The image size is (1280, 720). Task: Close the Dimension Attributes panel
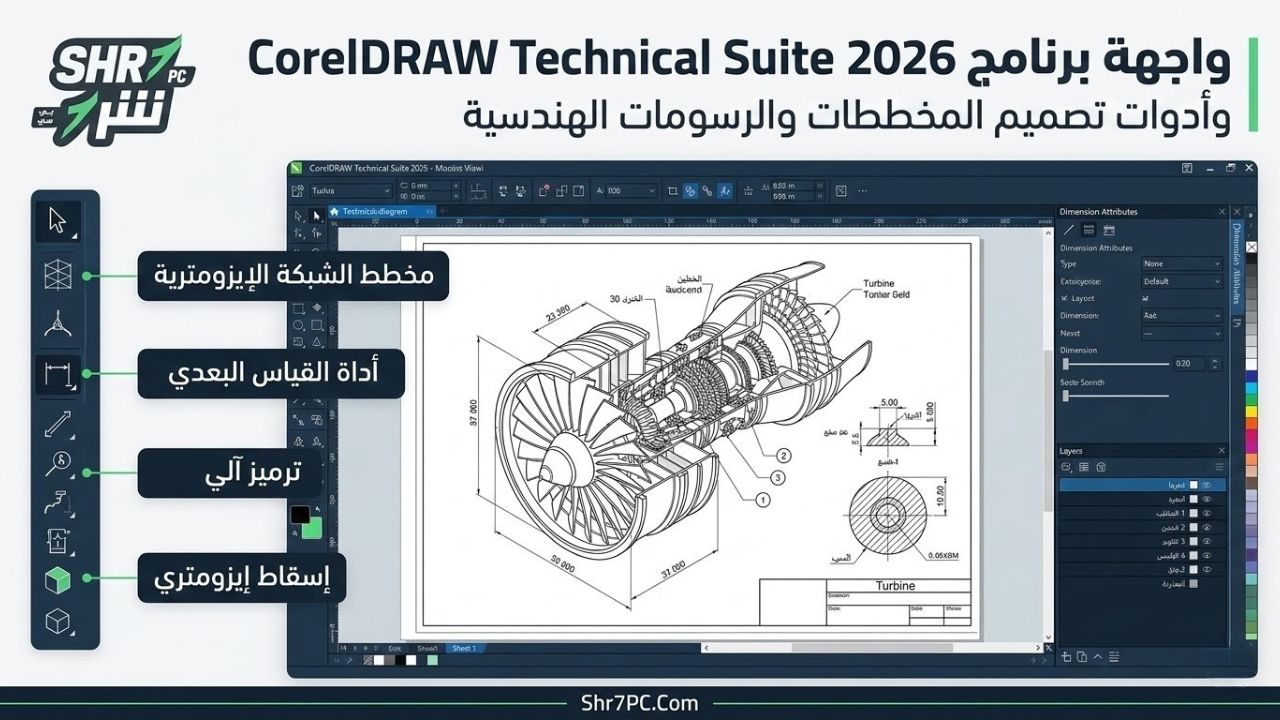(1222, 212)
